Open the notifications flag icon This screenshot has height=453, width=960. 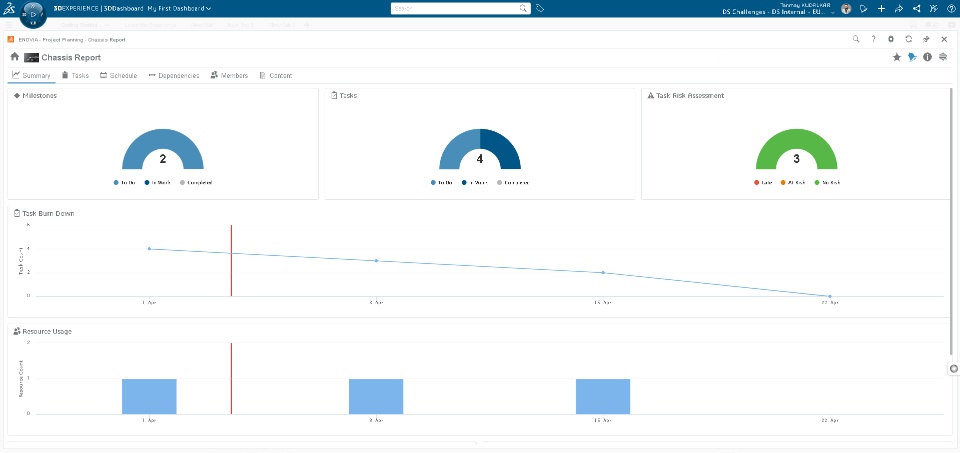(x=864, y=9)
